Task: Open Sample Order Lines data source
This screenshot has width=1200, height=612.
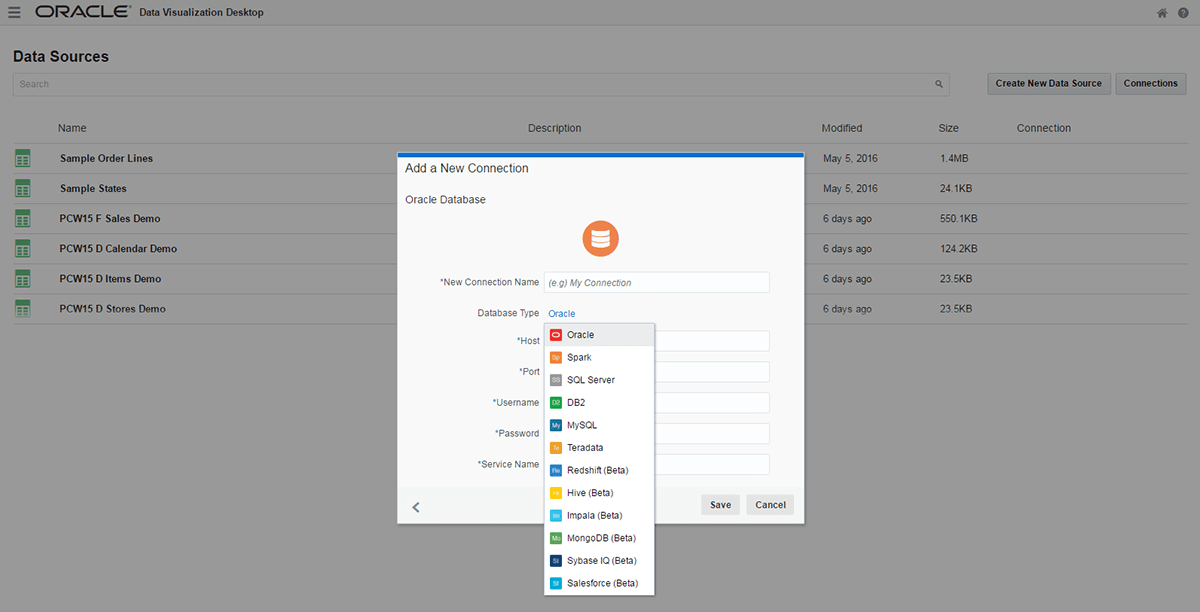Action: (x=106, y=158)
